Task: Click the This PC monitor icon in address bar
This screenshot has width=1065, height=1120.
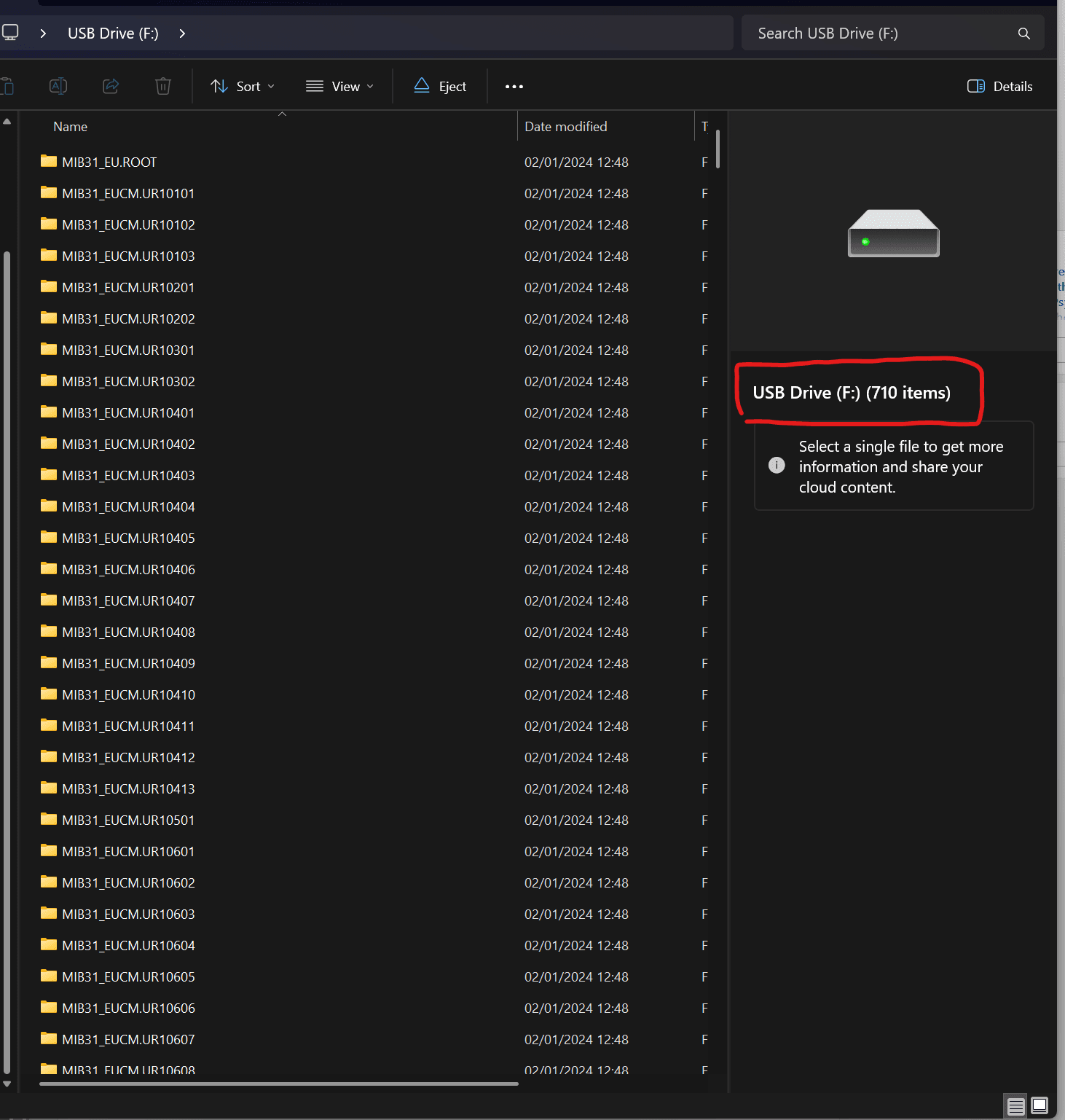Action: coord(10,33)
